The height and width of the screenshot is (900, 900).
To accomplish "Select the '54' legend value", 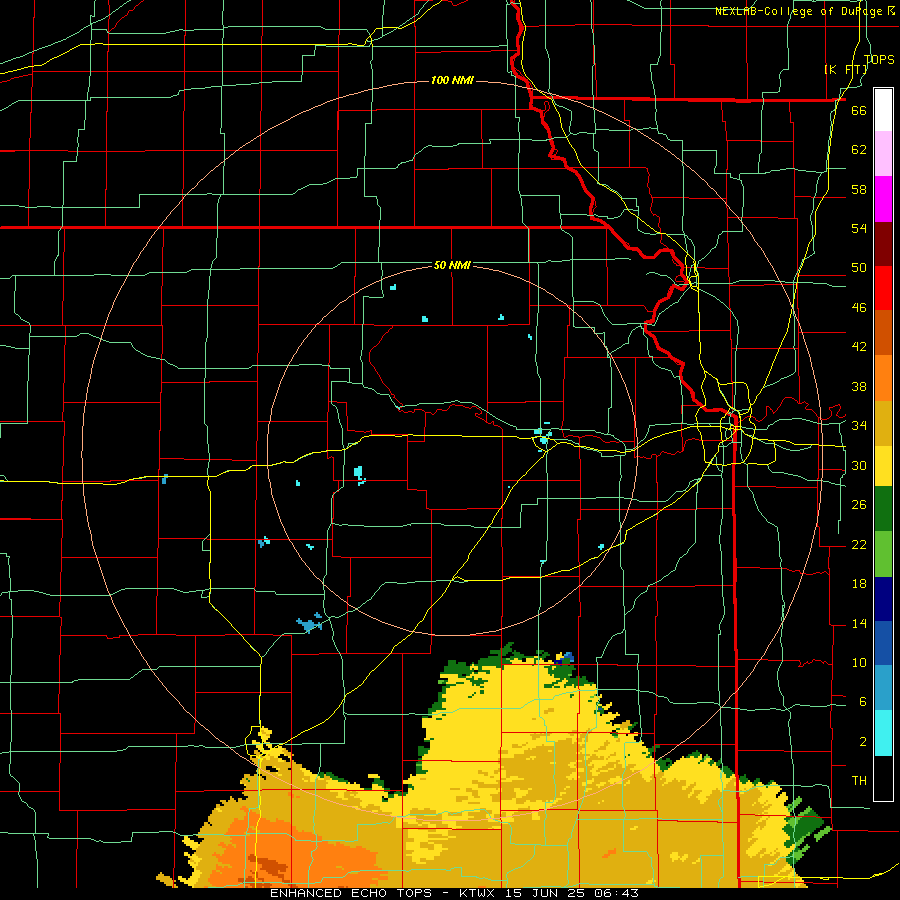I will coord(859,228).
